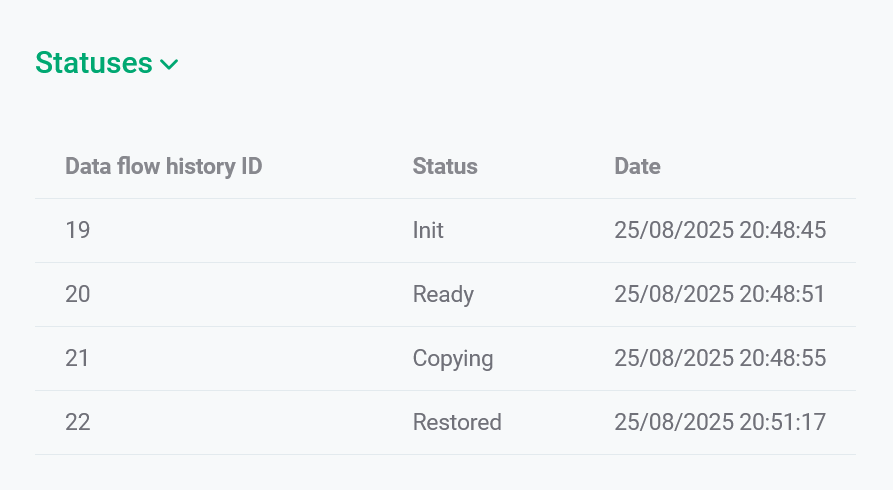Click the Init status cell
Viewport: 893px width, 490px height.
click(428, 230)
